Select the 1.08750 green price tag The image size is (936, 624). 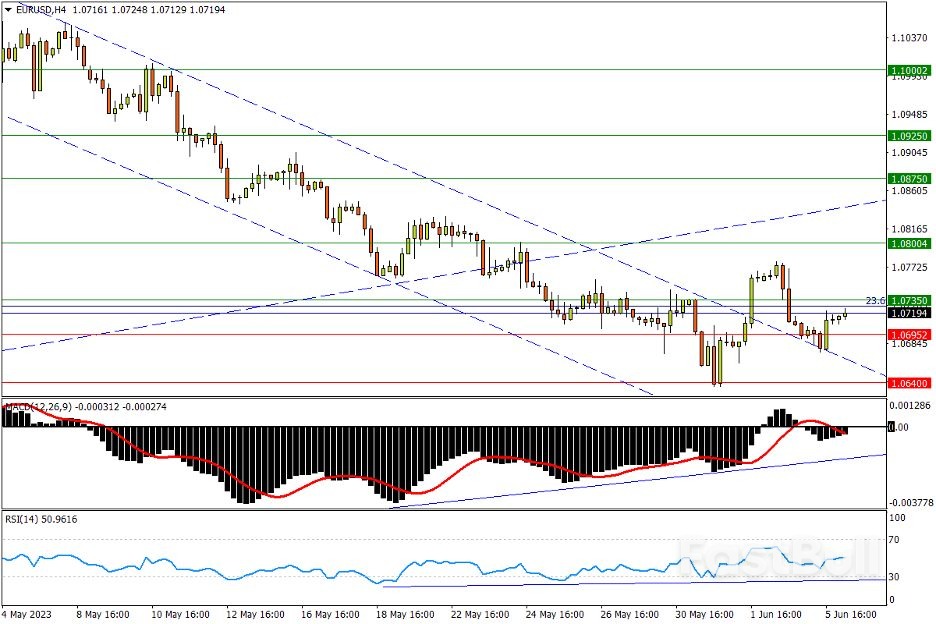coord(910,178)
